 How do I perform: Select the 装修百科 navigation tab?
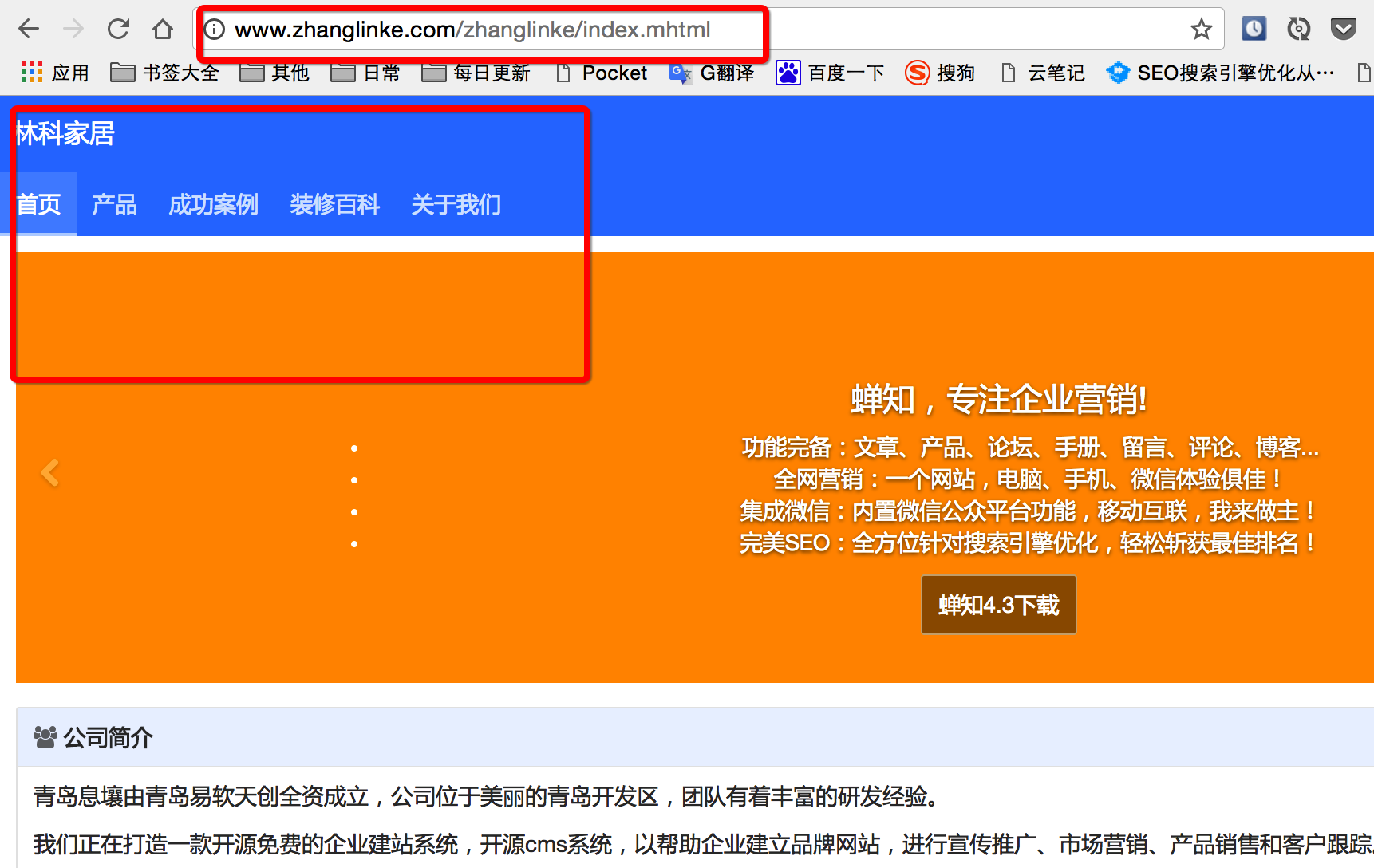coord(334,204)
